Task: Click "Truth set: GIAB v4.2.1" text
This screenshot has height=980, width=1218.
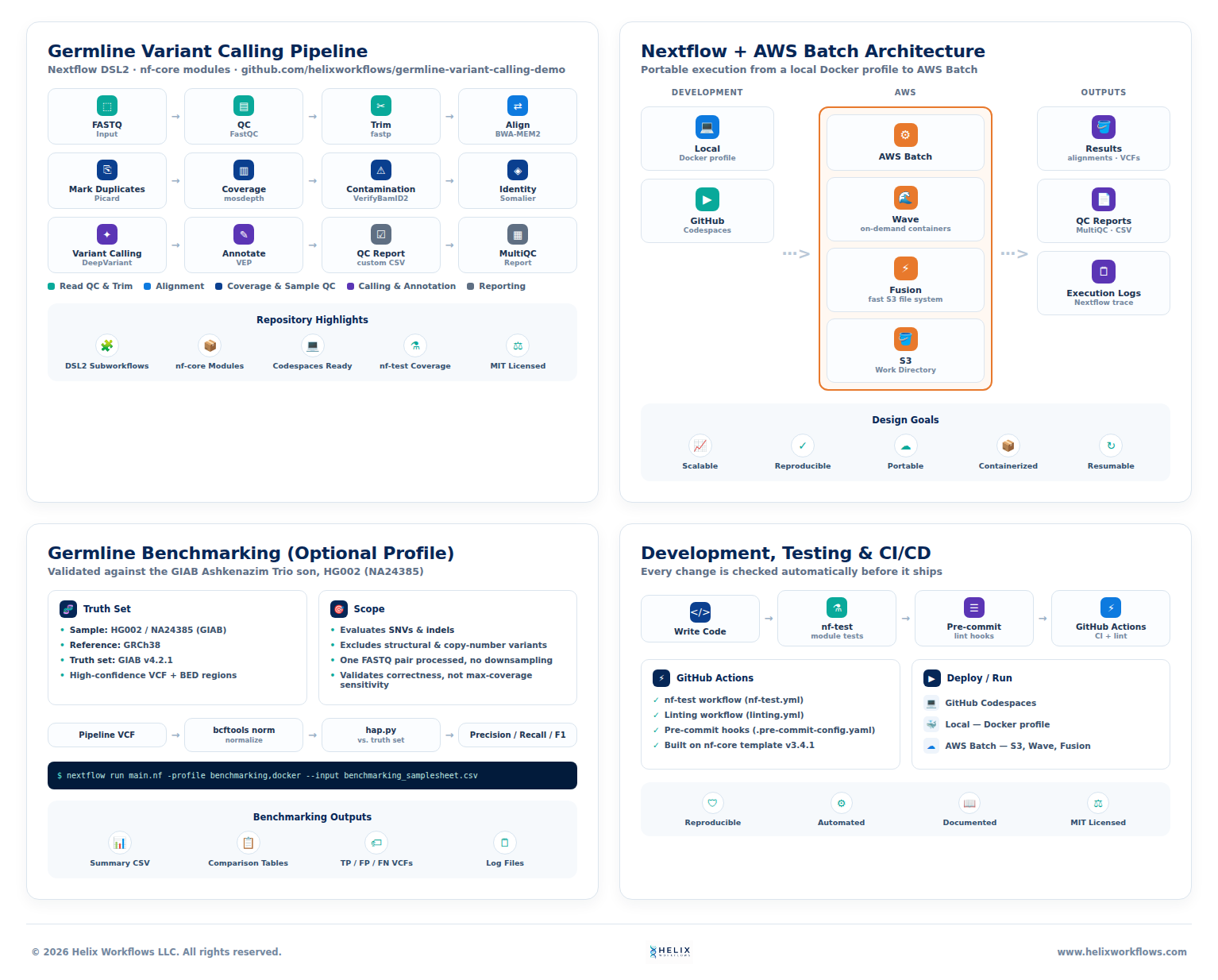Action: tap(121, 661)
